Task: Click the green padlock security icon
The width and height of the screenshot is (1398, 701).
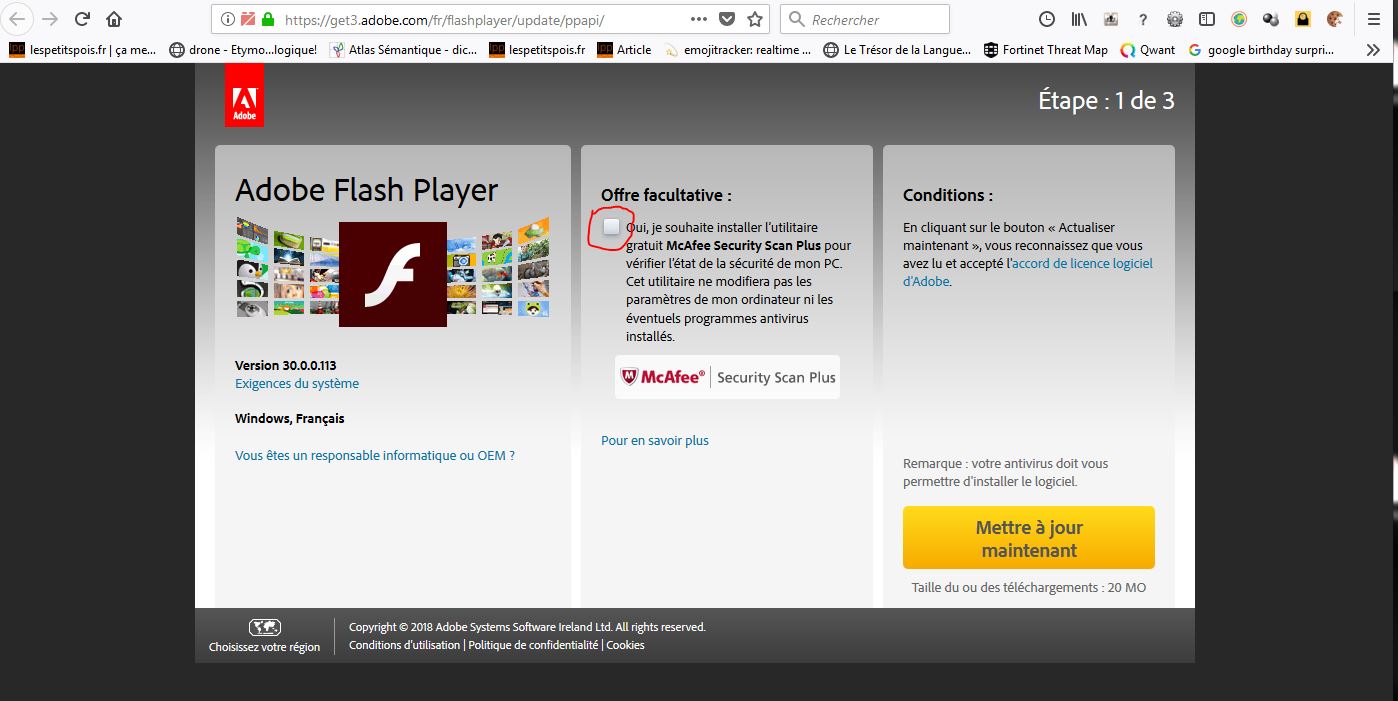Action: click(x=267, y=19)
